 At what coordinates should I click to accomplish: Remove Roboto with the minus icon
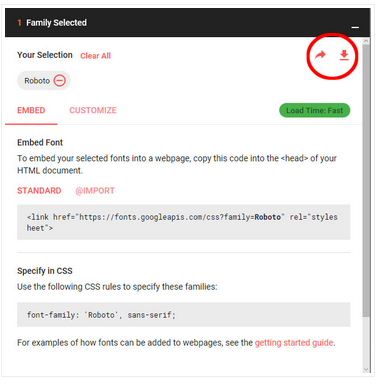[60, 80]
